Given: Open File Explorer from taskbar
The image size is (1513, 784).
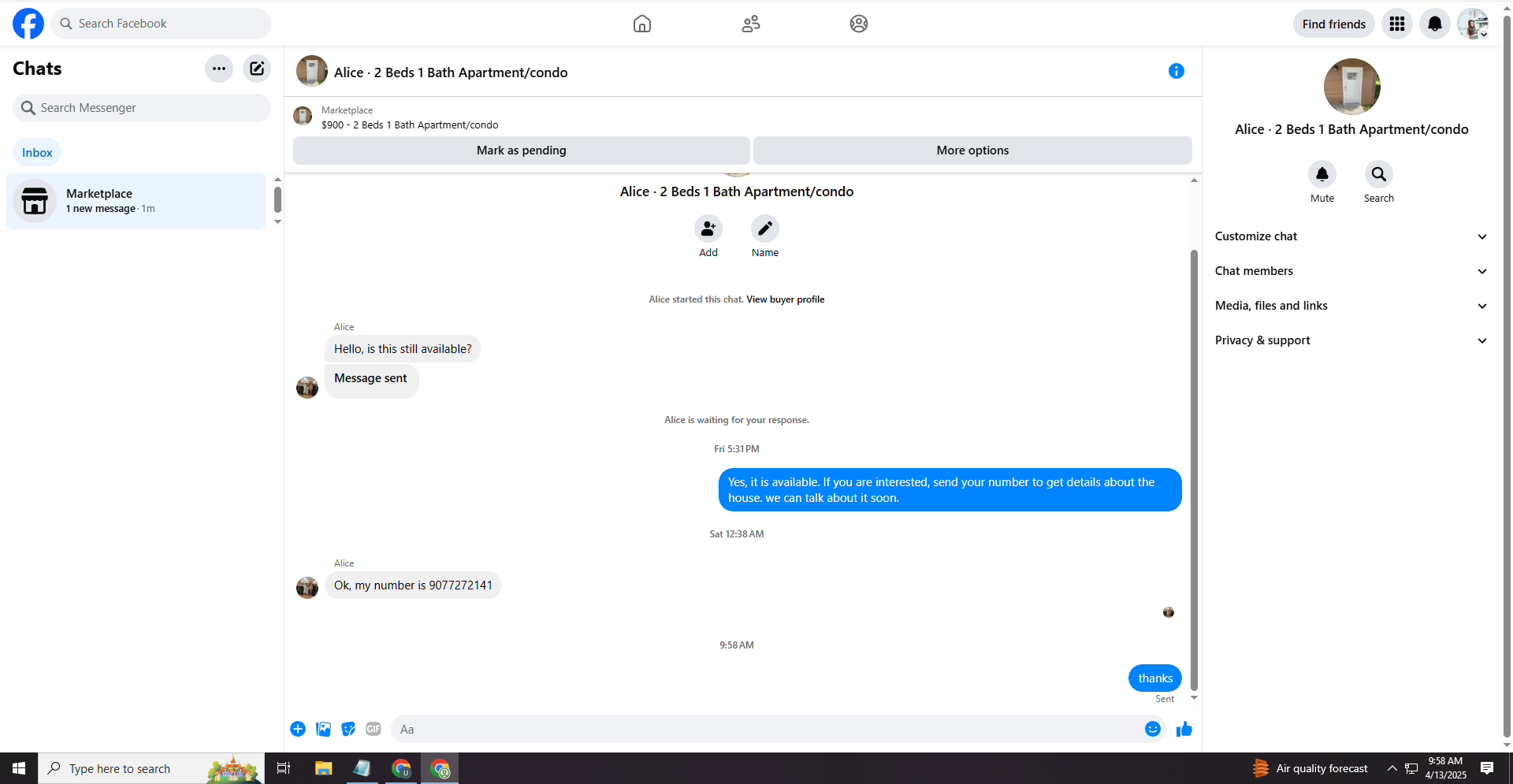Looking at the screenshot, I should pos(323,768).
